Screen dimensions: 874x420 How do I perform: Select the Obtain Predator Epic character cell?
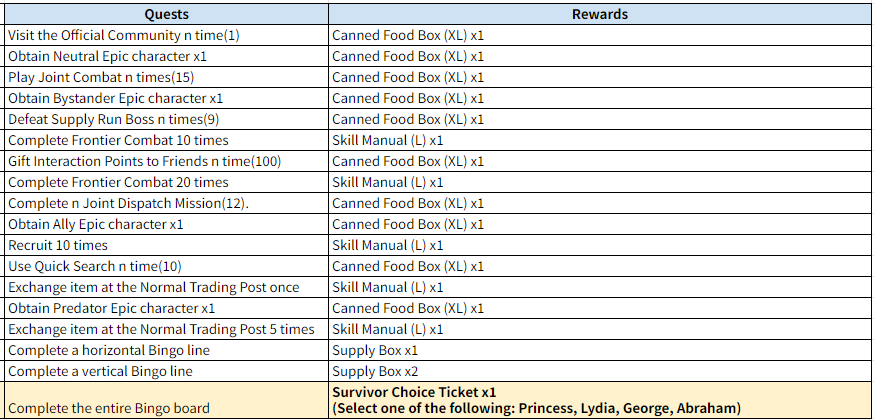pyautogui.click(x=112, y=308)
